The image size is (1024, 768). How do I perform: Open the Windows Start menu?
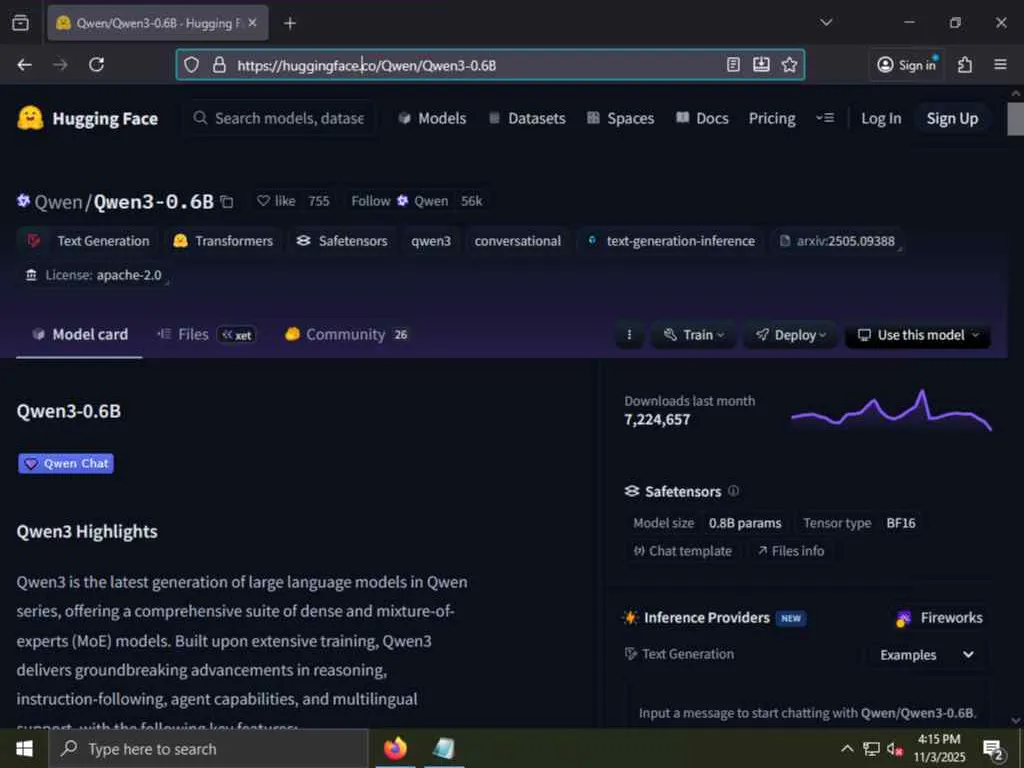tap(24, 748)
